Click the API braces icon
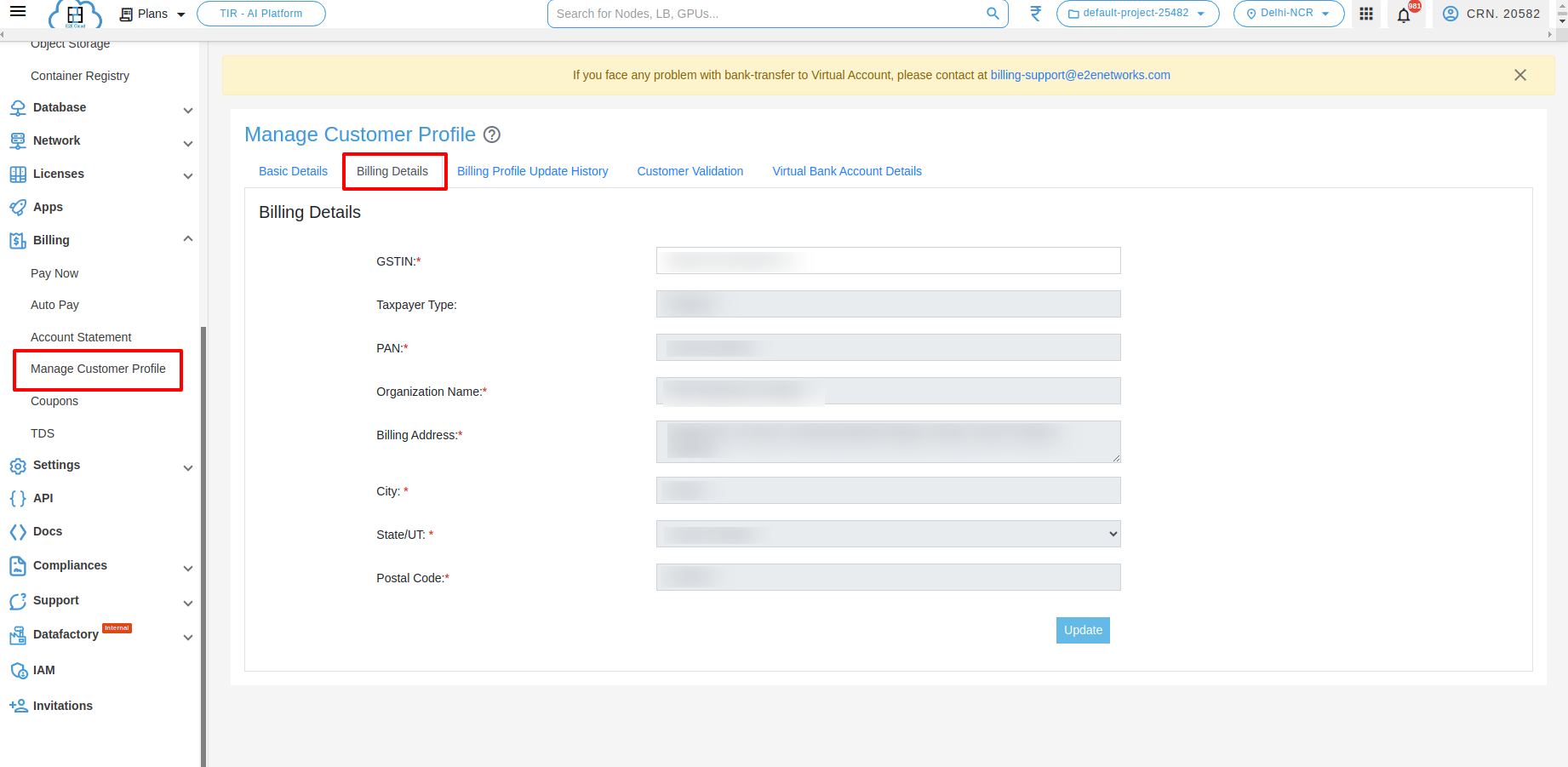This screenshot has width=1568, height=767. (18, 499)
